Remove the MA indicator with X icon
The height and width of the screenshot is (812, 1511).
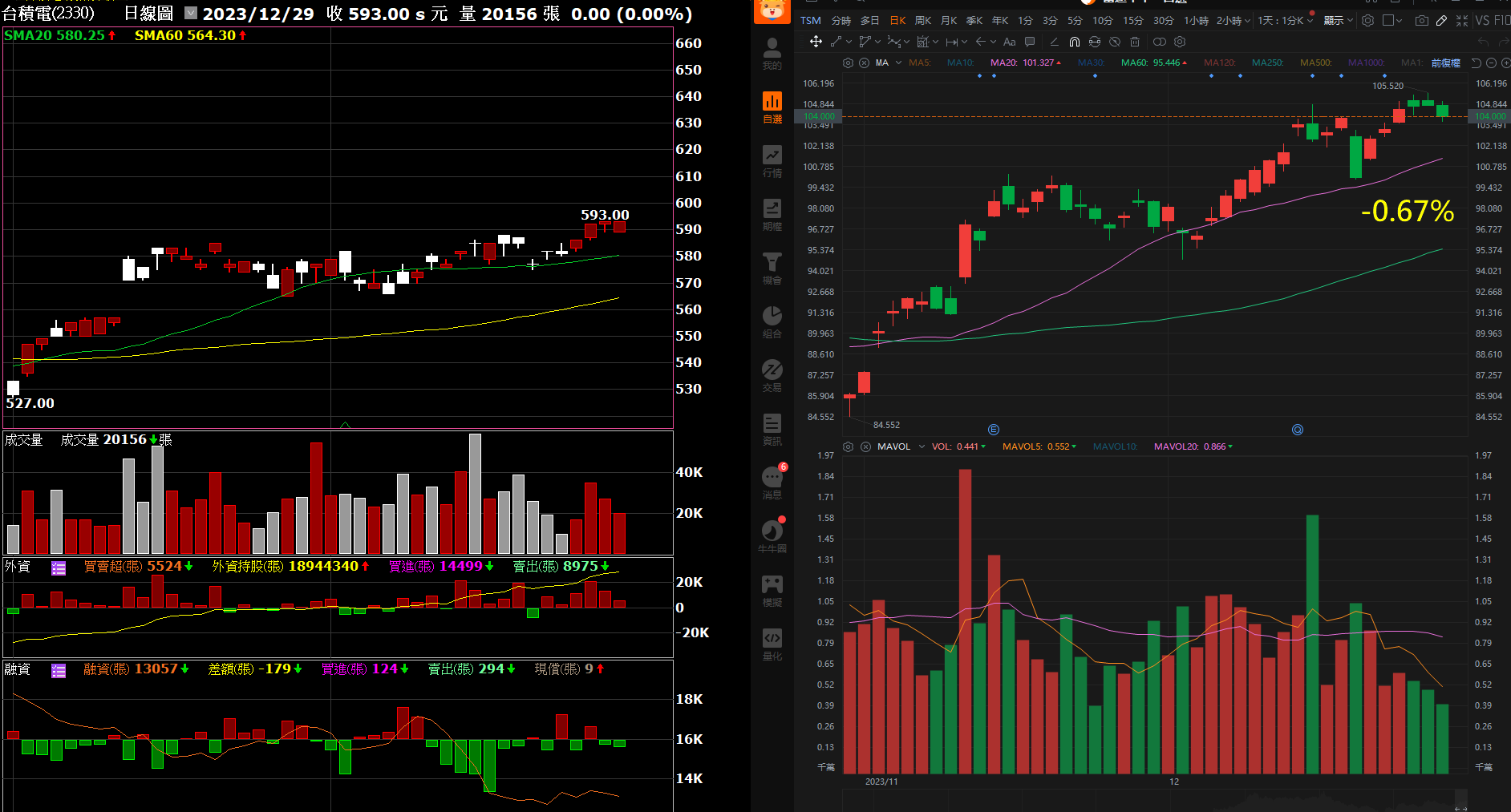(x=864, y=63)
